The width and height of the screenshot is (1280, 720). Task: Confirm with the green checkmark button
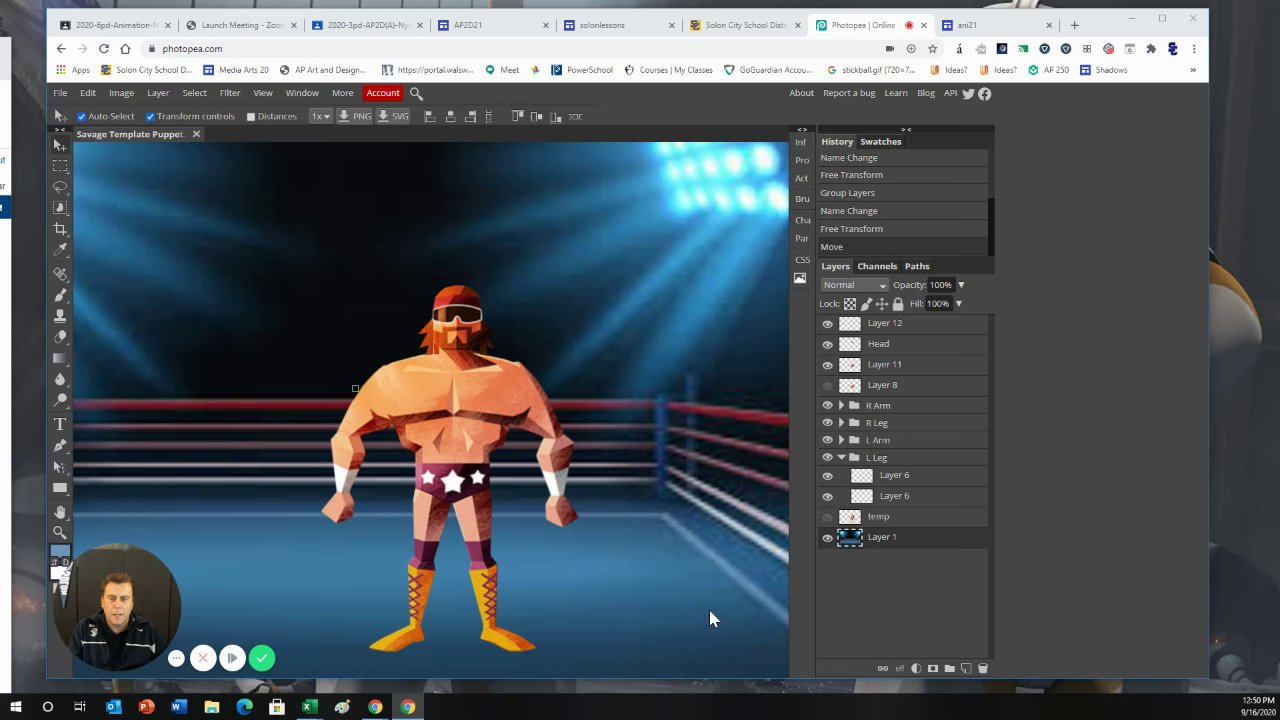point(262,658)
